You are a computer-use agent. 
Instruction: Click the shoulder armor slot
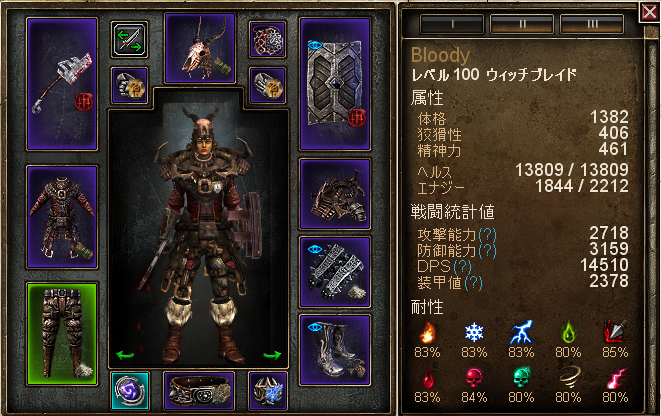335,194
